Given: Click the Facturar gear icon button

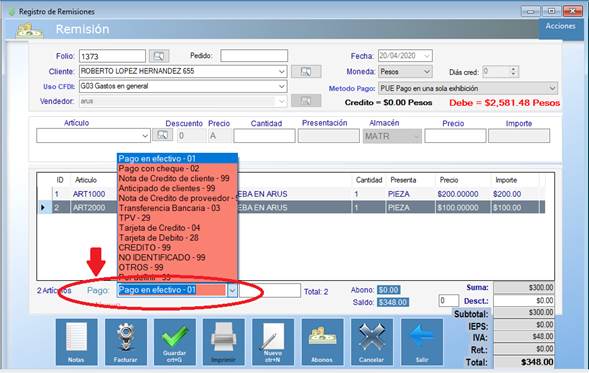Looking at the screenshot, I should (x=126, y=342).
